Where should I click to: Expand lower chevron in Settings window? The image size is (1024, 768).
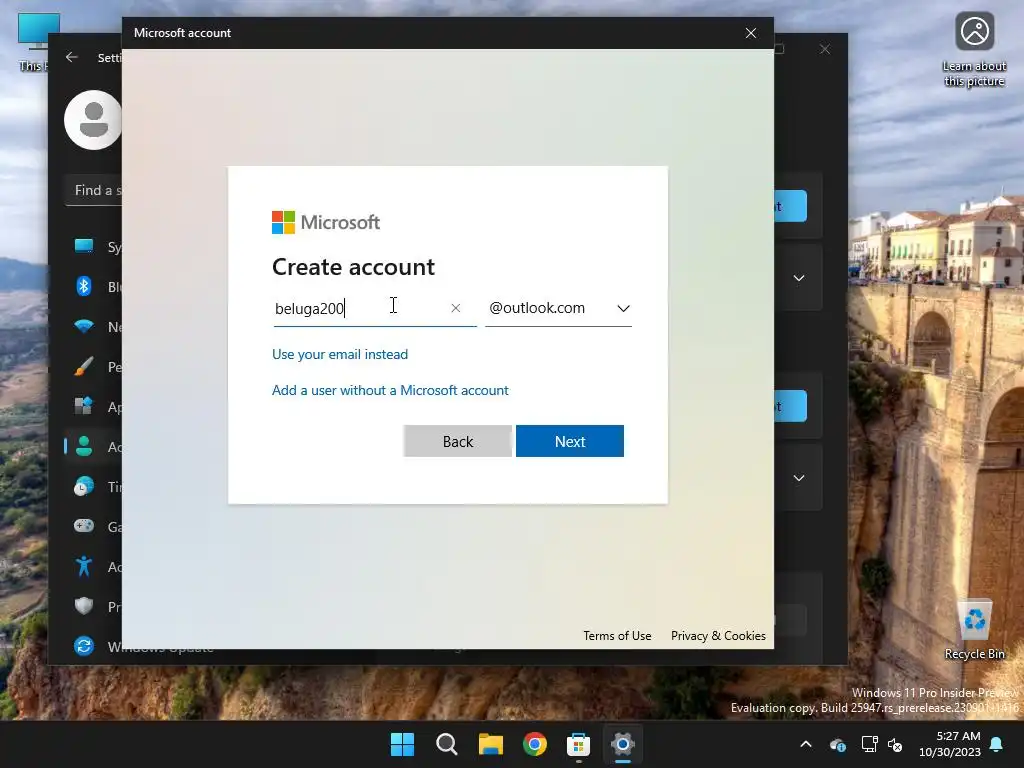(x=799, y=478)
